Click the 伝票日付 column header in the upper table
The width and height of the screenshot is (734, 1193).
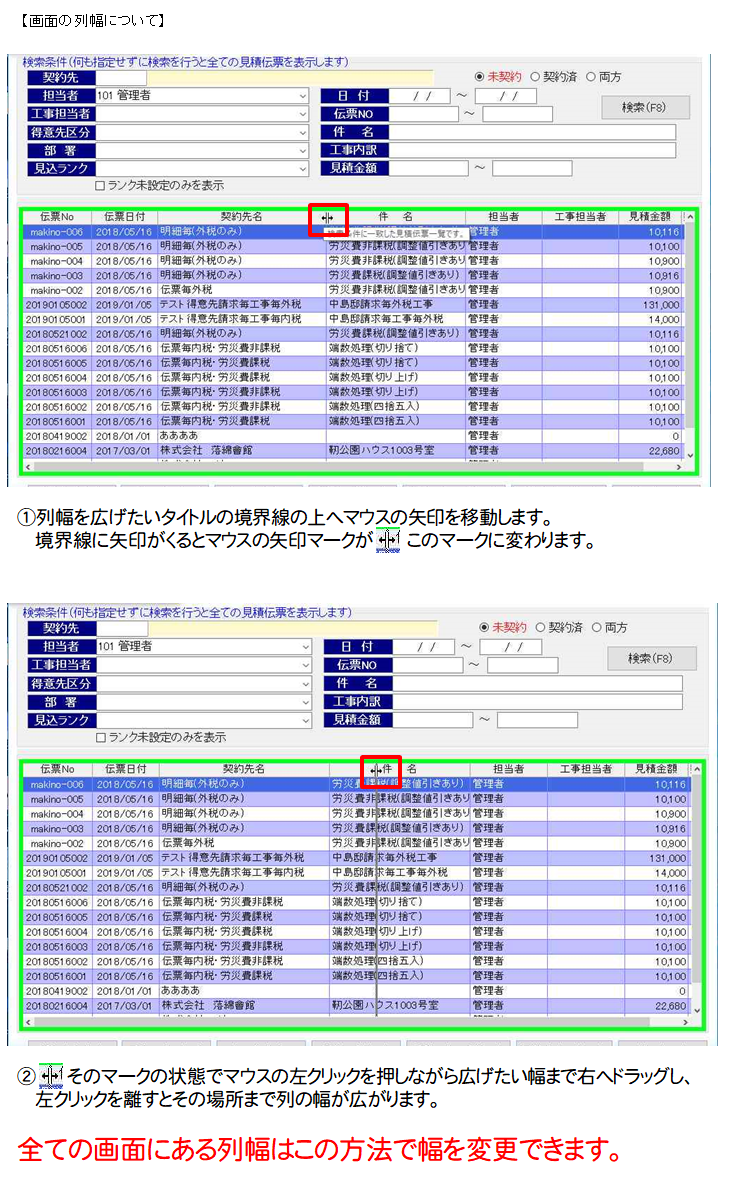click(x=124, y=217)
